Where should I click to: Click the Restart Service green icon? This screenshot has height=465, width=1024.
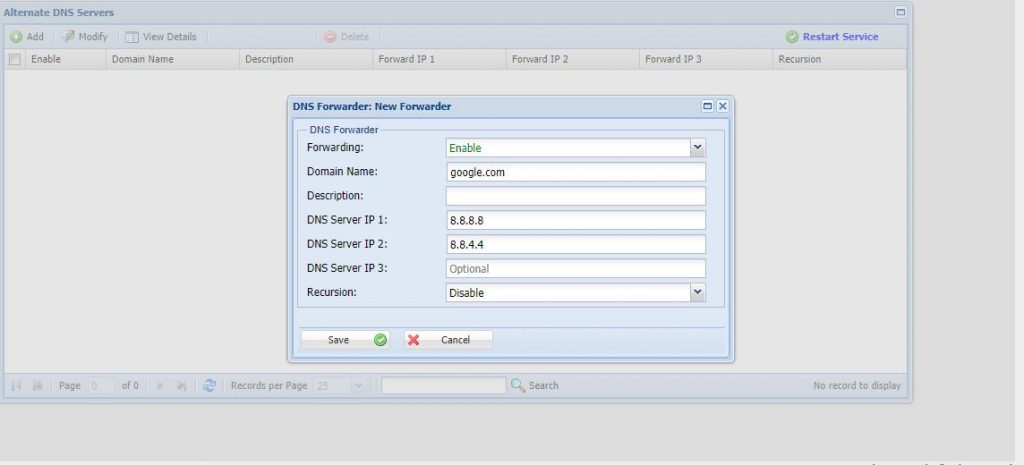coord(792,37)
